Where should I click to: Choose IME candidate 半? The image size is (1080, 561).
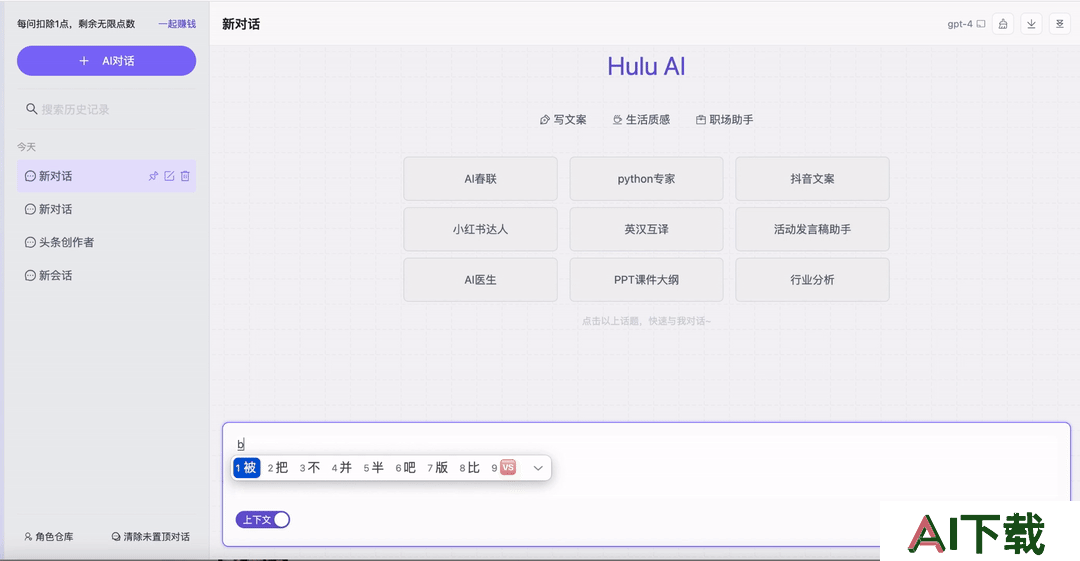373,468
